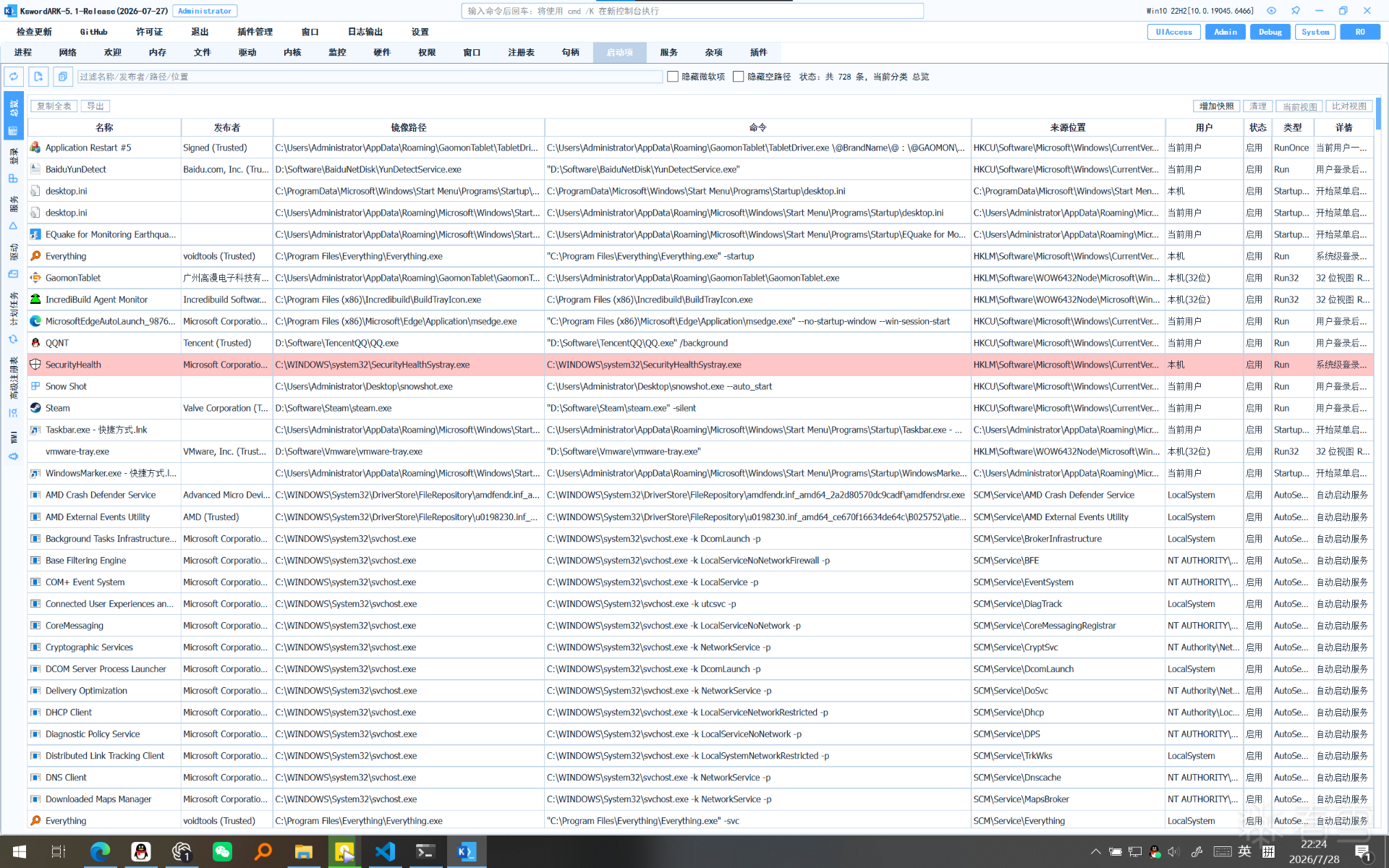Screen dimensions: 1389x868
Task: Switch to the 杂项 tab
Action: (713, 52)
